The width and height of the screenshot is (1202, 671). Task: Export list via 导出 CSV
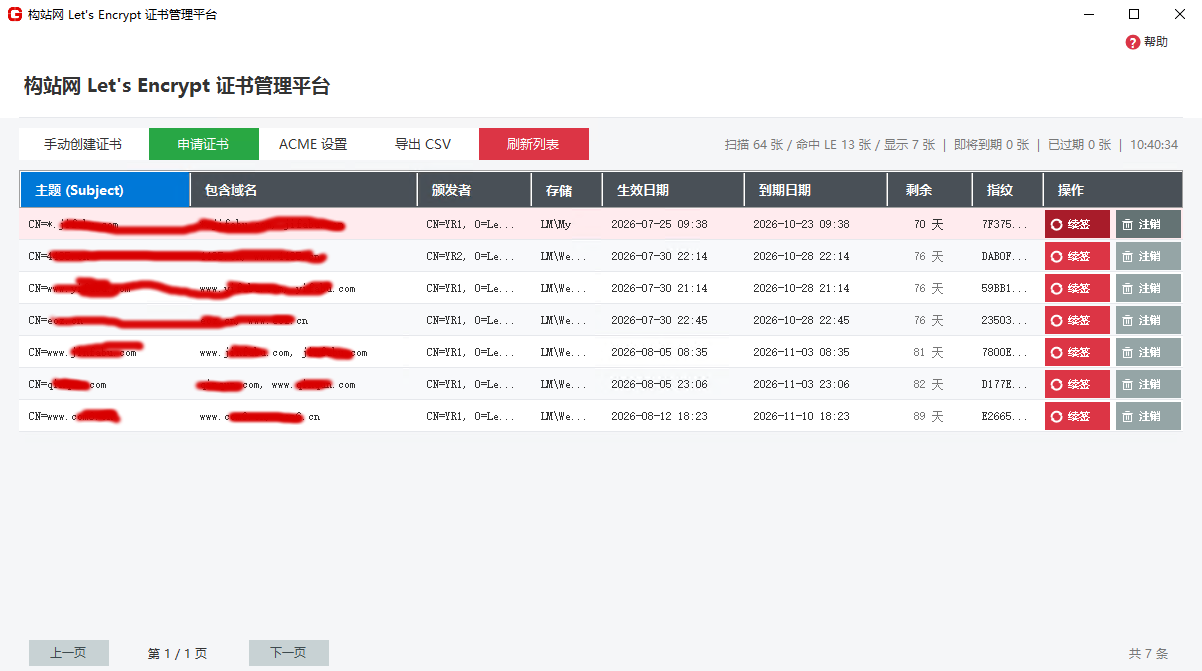(x=422, y=144)
